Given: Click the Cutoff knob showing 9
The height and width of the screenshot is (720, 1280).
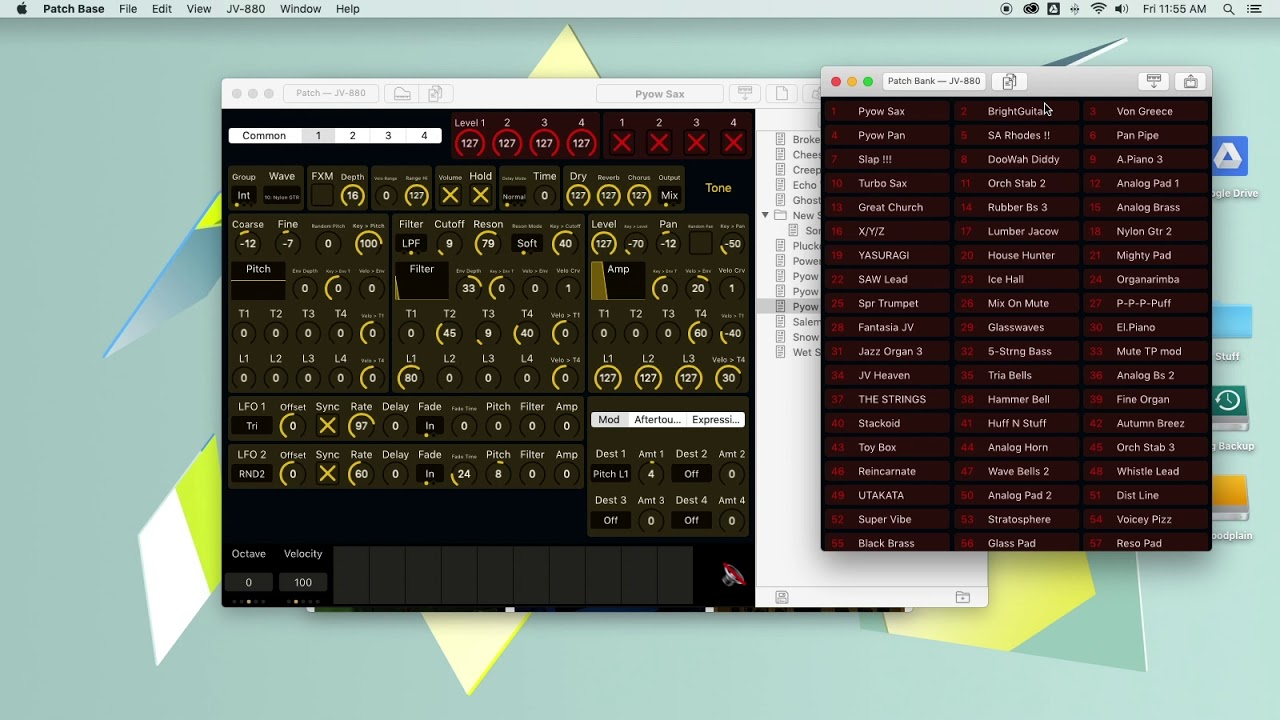Looking at the screenshot, I should tap(449, 243).
